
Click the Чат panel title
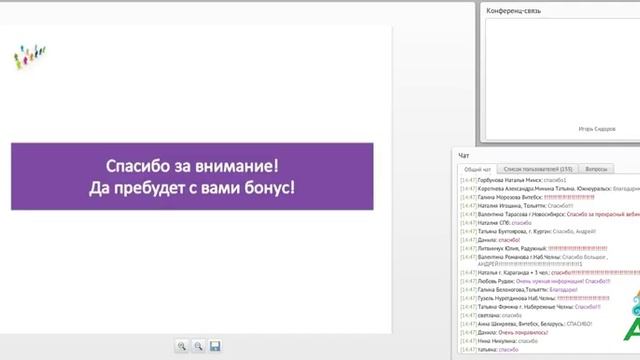(x=464, y=156)
